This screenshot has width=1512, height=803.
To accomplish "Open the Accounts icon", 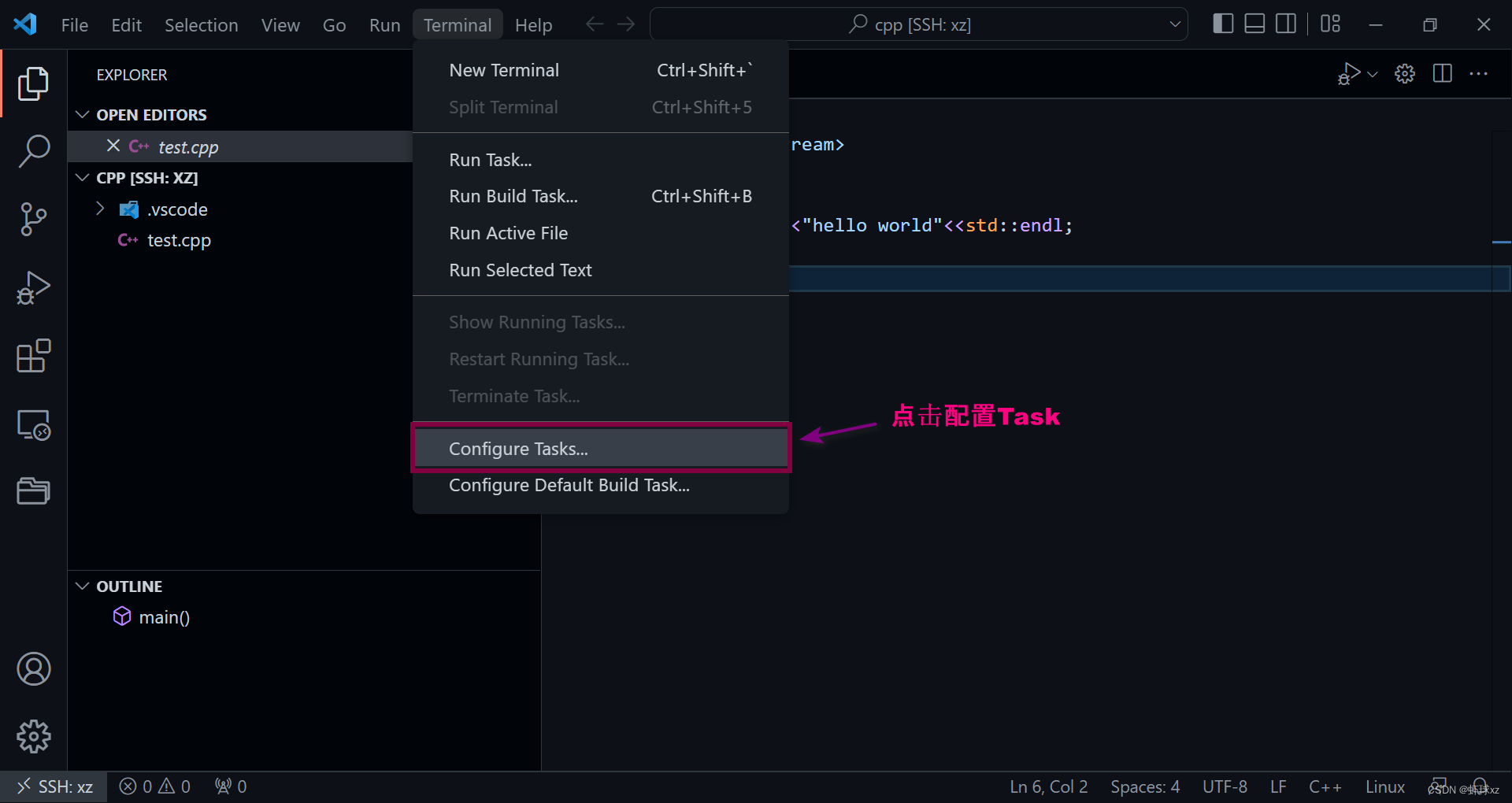I will click(33, 669).
